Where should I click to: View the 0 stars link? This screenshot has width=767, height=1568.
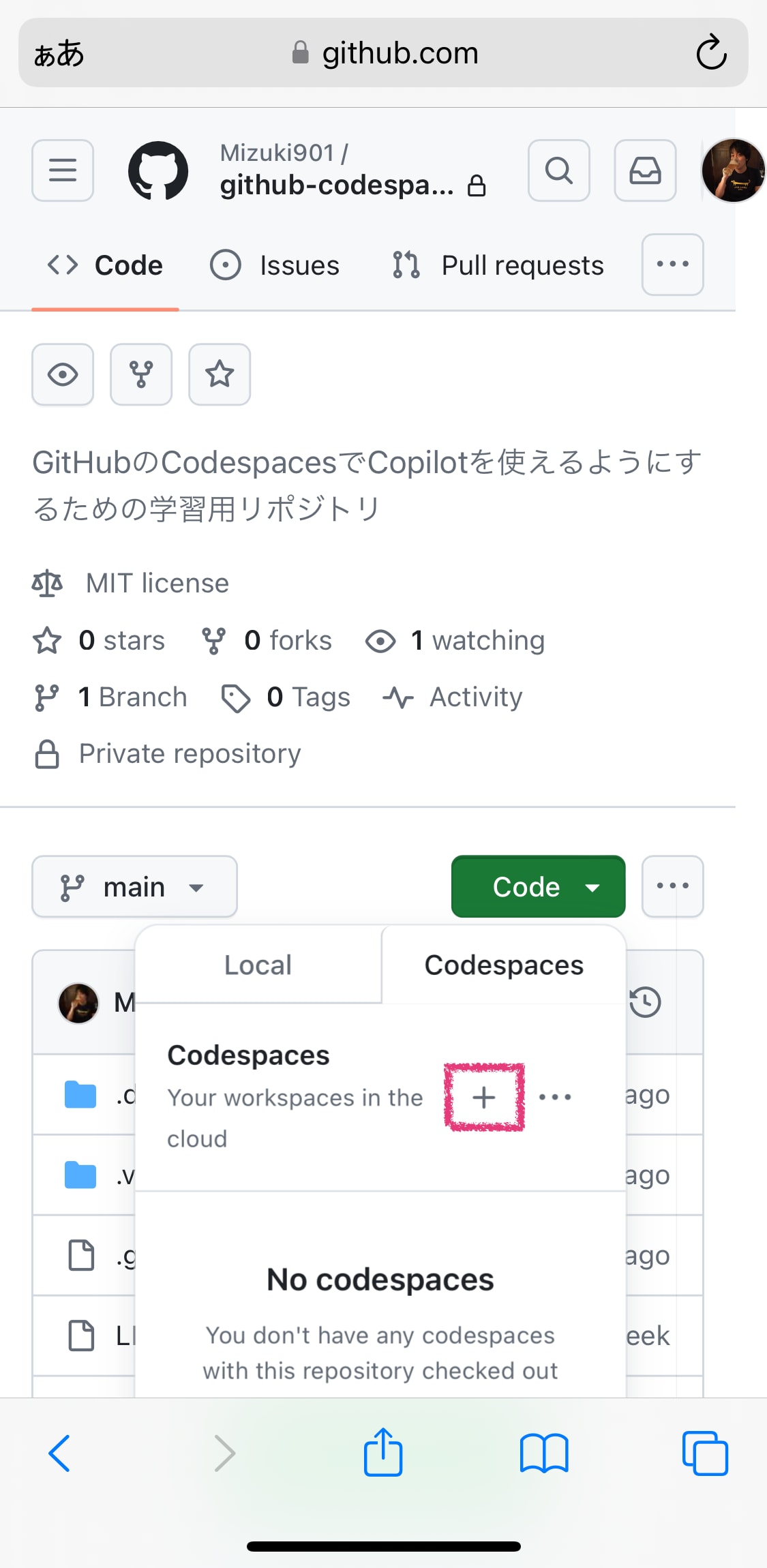point(99,641)
